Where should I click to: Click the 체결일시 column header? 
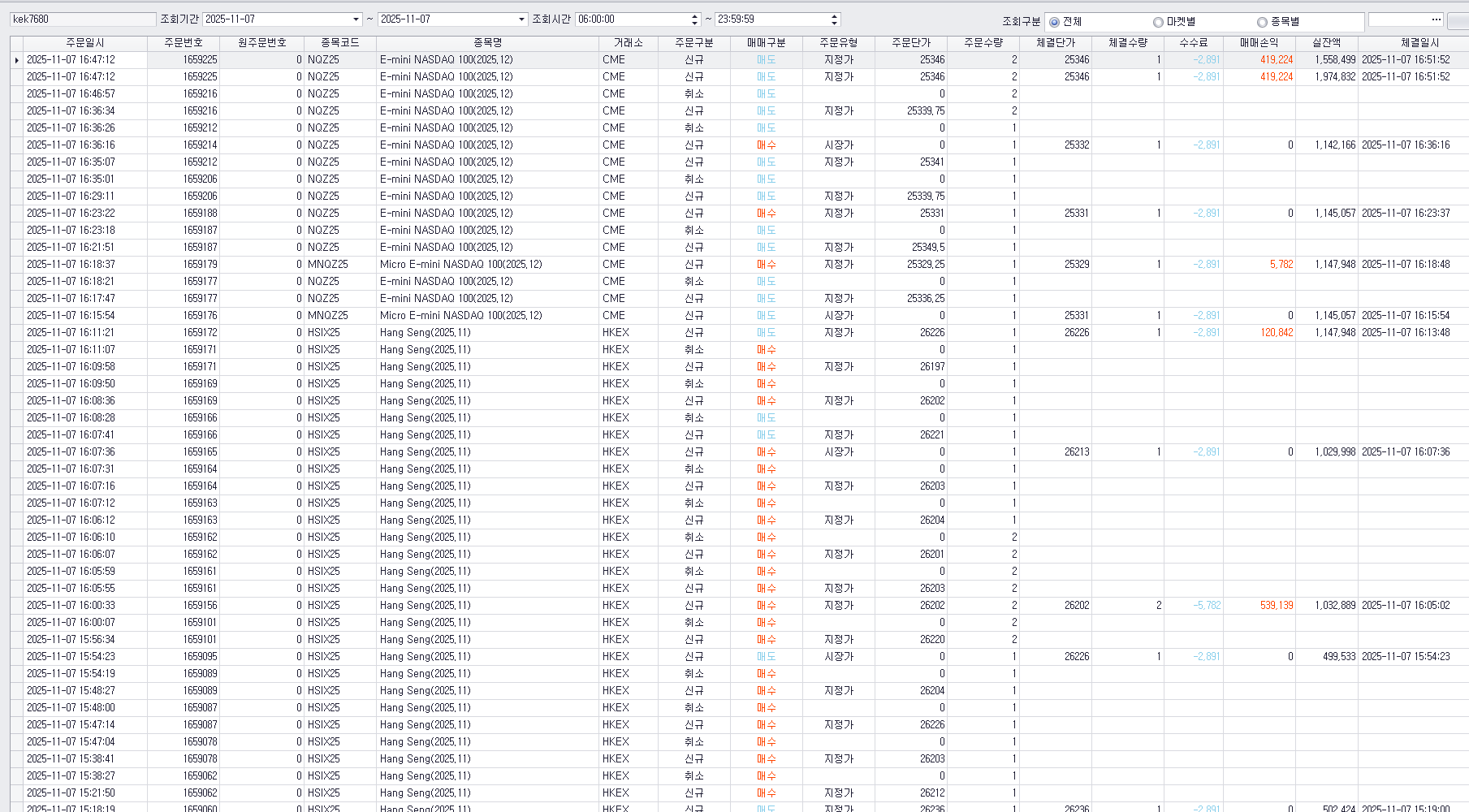coord(1419,43)
